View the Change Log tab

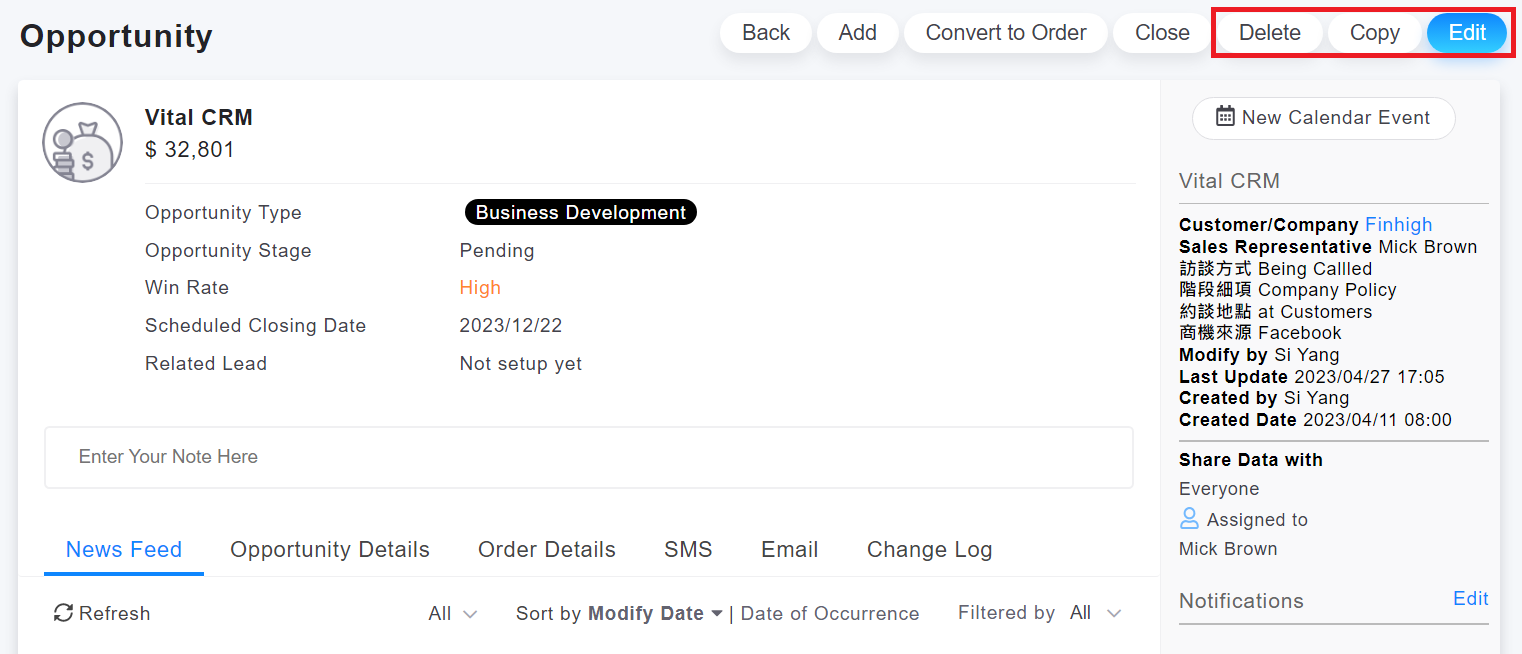[929, 550]
